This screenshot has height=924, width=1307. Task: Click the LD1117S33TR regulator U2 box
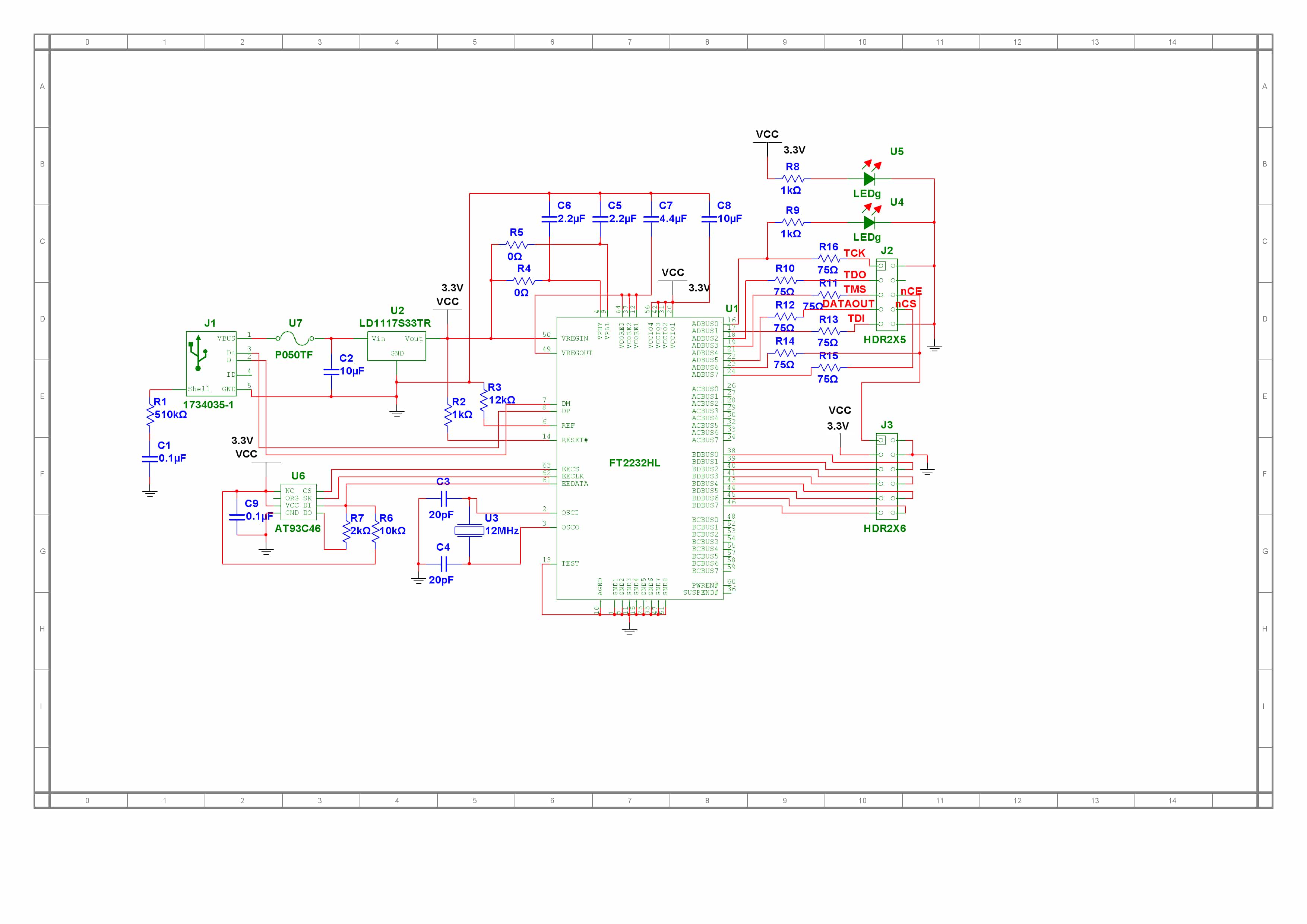point(396,346)
